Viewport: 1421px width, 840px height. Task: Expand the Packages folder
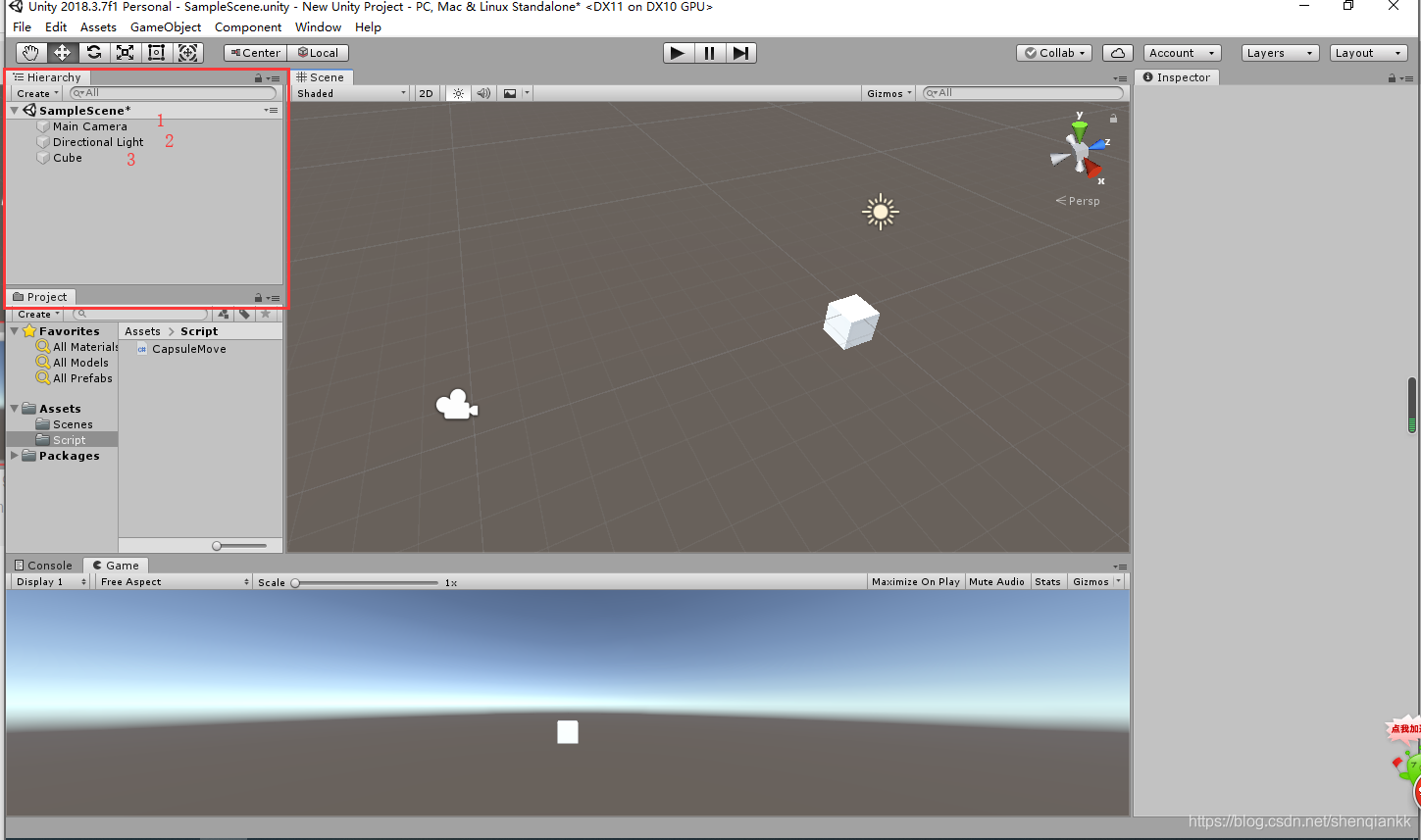tap(15, 456)
